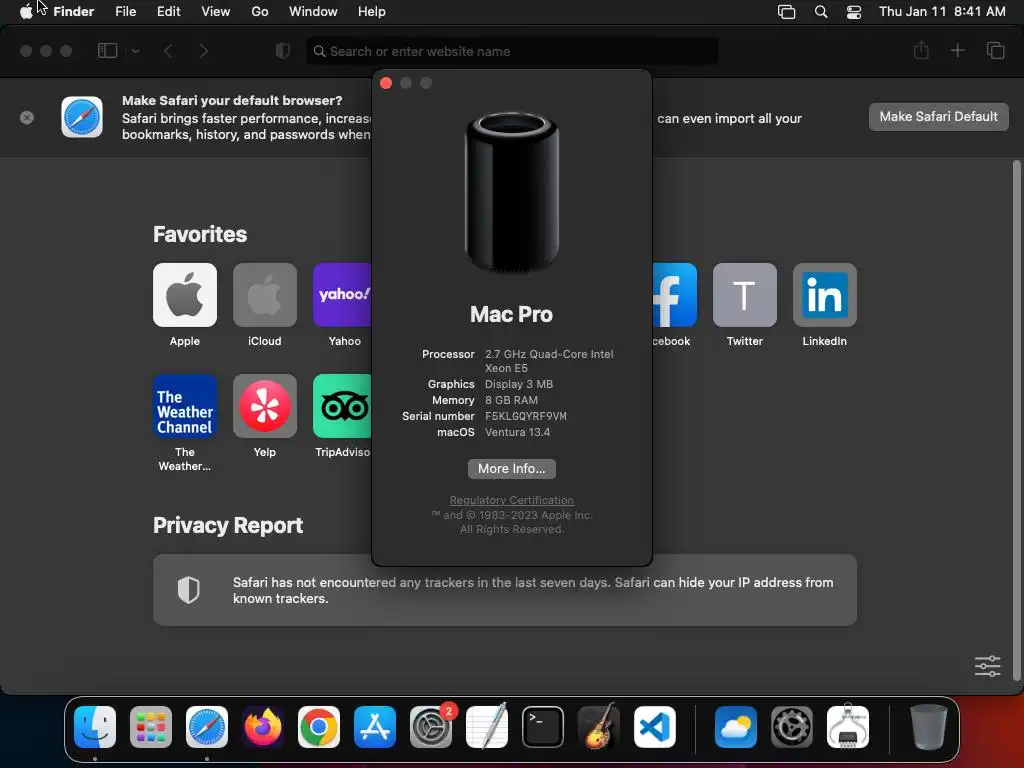Open the Finder menu
Viewport: 1024px width, 768px height.
tap(74, 12)
